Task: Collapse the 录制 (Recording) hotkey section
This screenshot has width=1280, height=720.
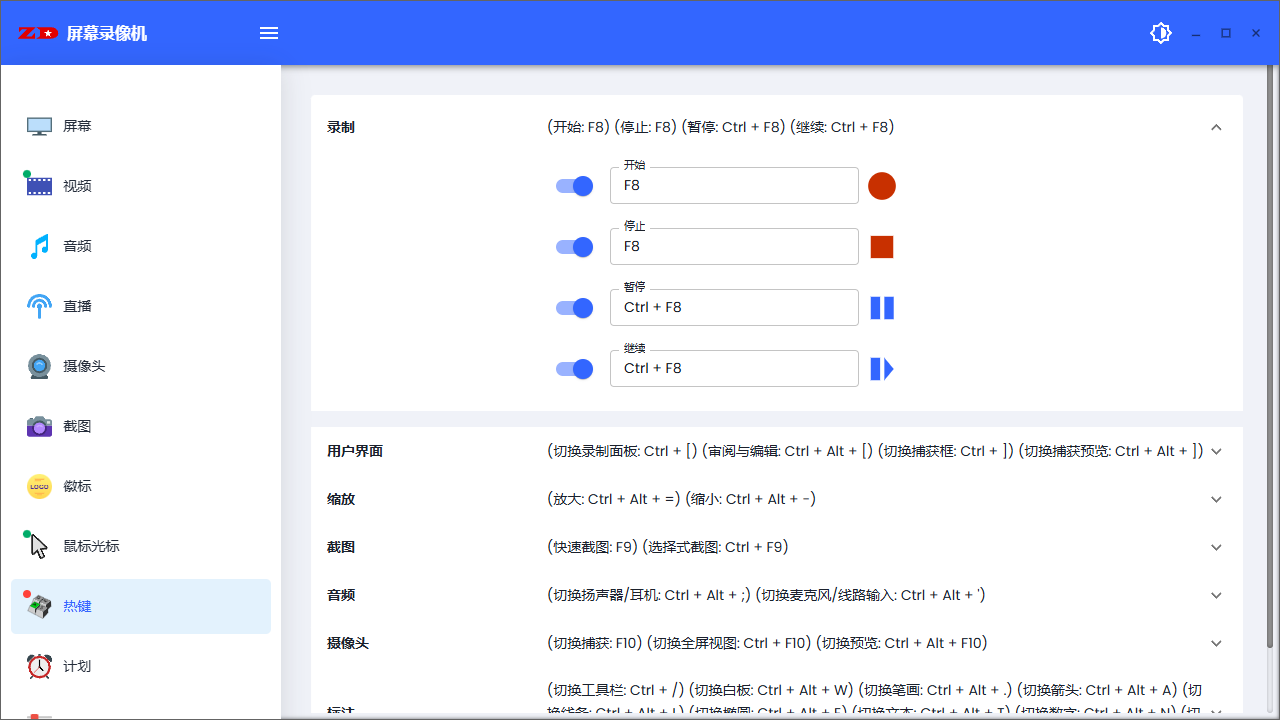Action: tap(1216, 127)
